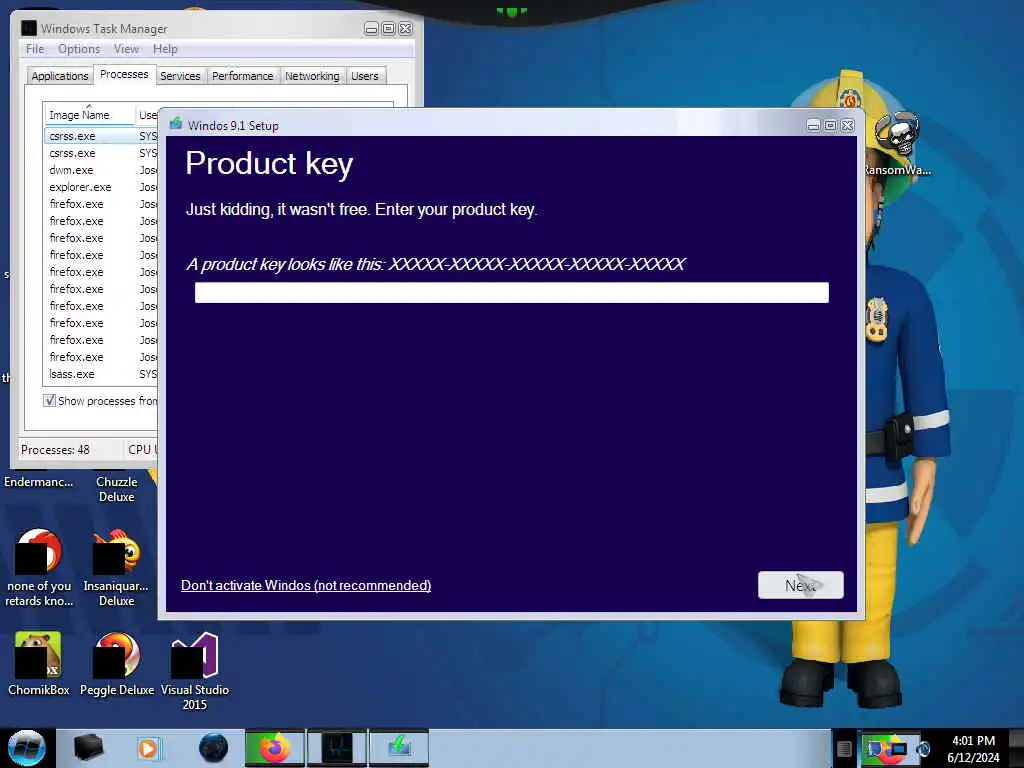Maximize the Windows Task Manager window

[388, 29]
